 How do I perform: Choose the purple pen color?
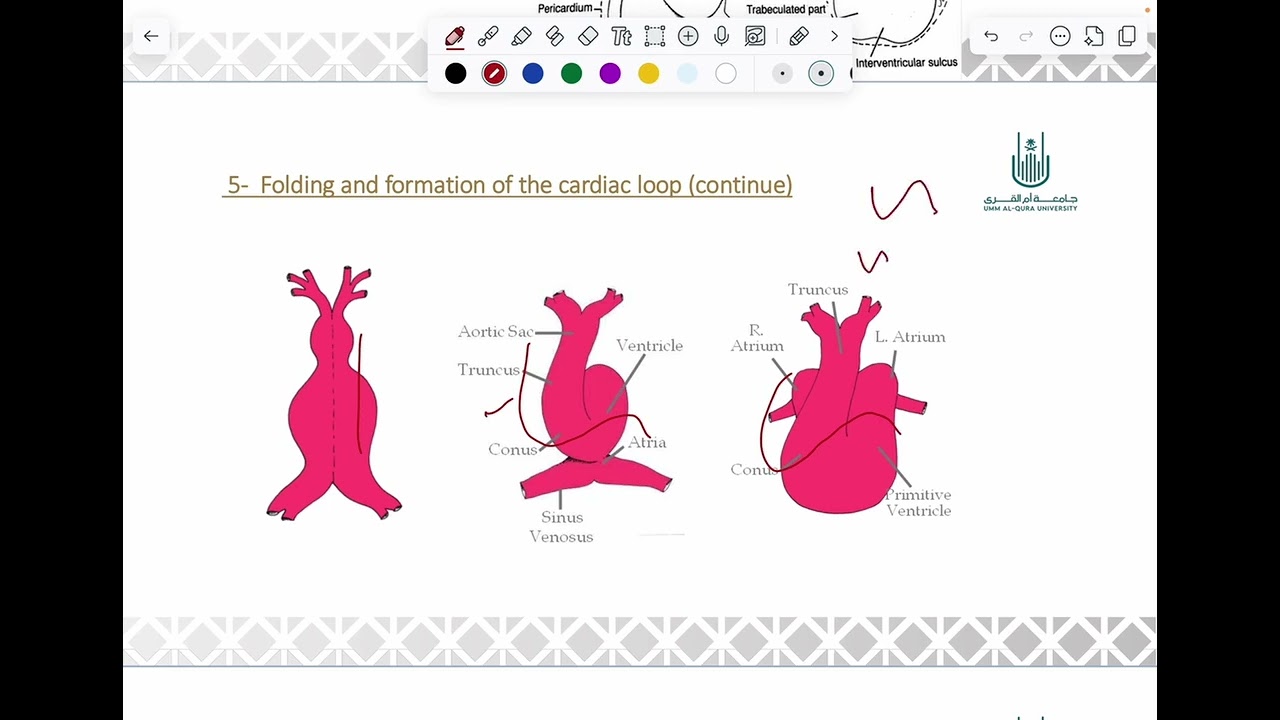(x=610, y=73)
